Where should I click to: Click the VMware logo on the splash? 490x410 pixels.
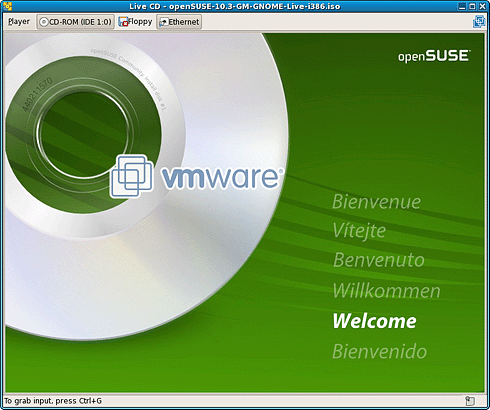[x=197, y=176]
